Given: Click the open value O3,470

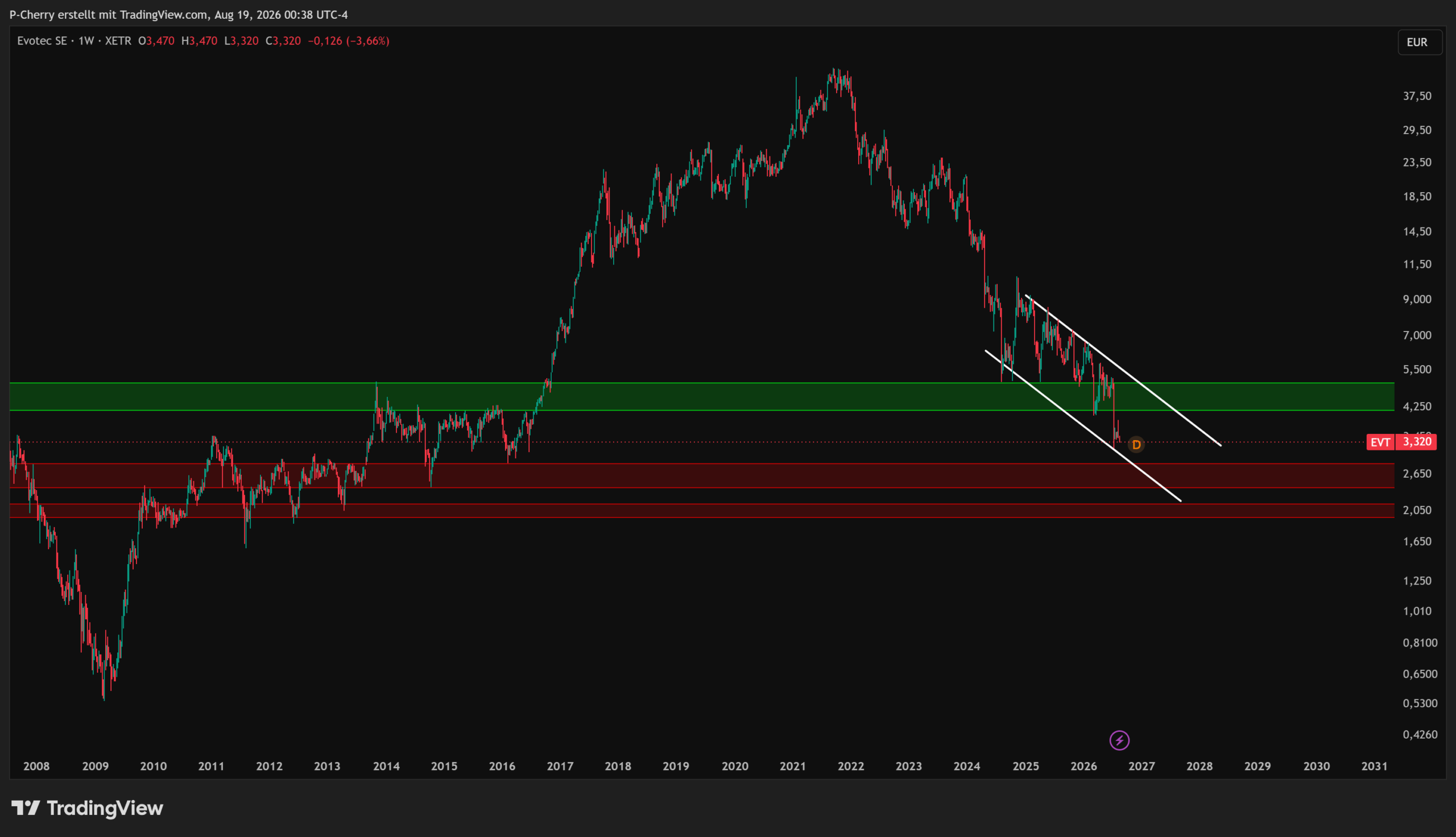Looking at the screenshot, I should (156, 41).
